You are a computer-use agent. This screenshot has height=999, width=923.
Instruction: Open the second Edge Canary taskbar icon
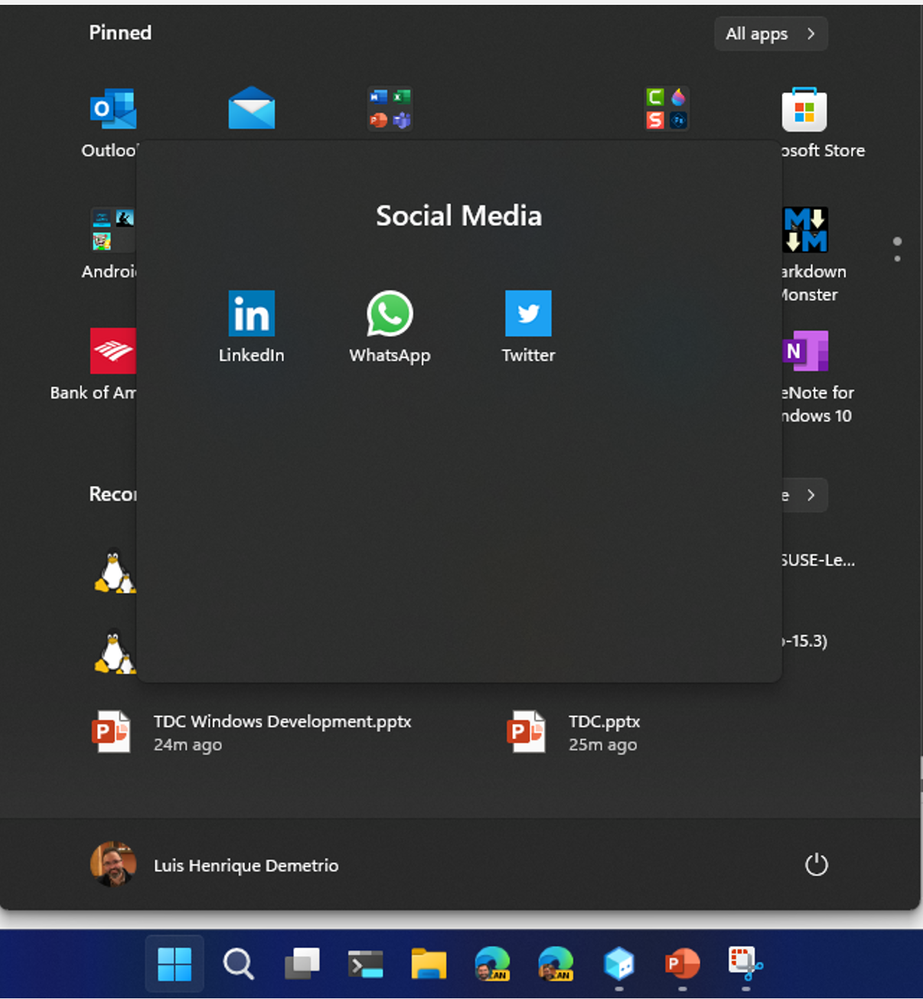pos(555,963)
